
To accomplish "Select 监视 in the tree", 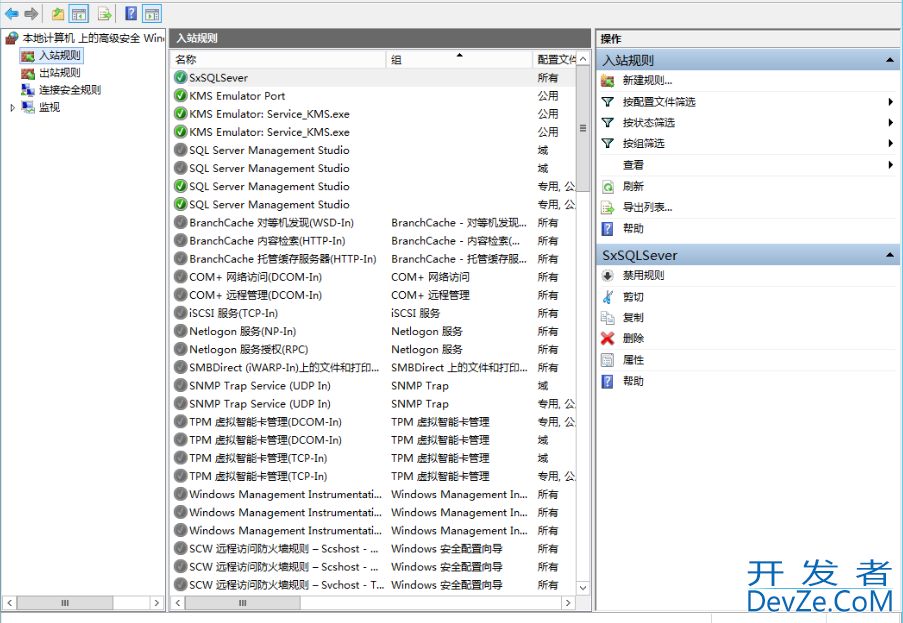I will (x=50, y=107).
